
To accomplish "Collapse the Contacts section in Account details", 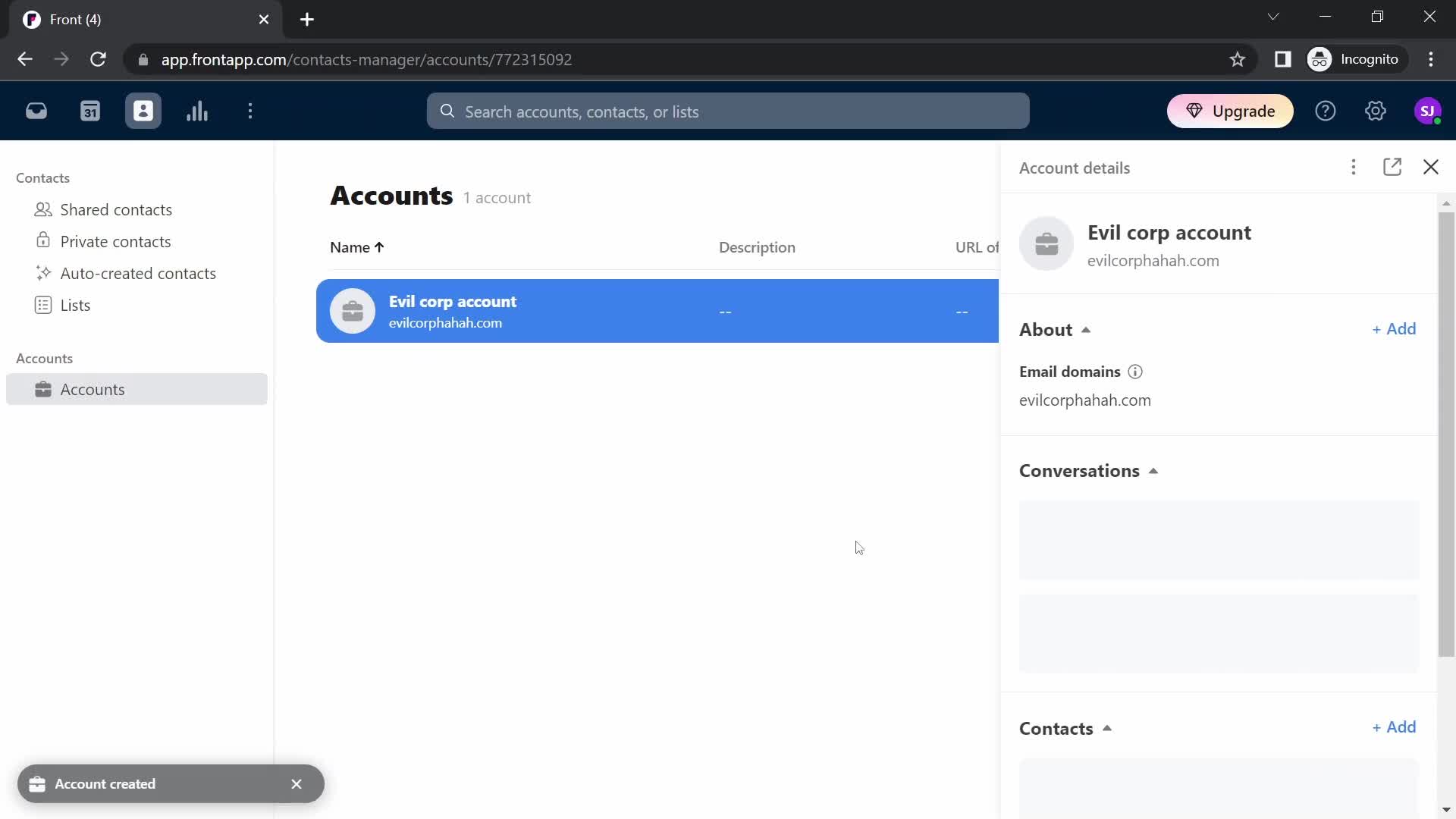I will [1107, 727].
